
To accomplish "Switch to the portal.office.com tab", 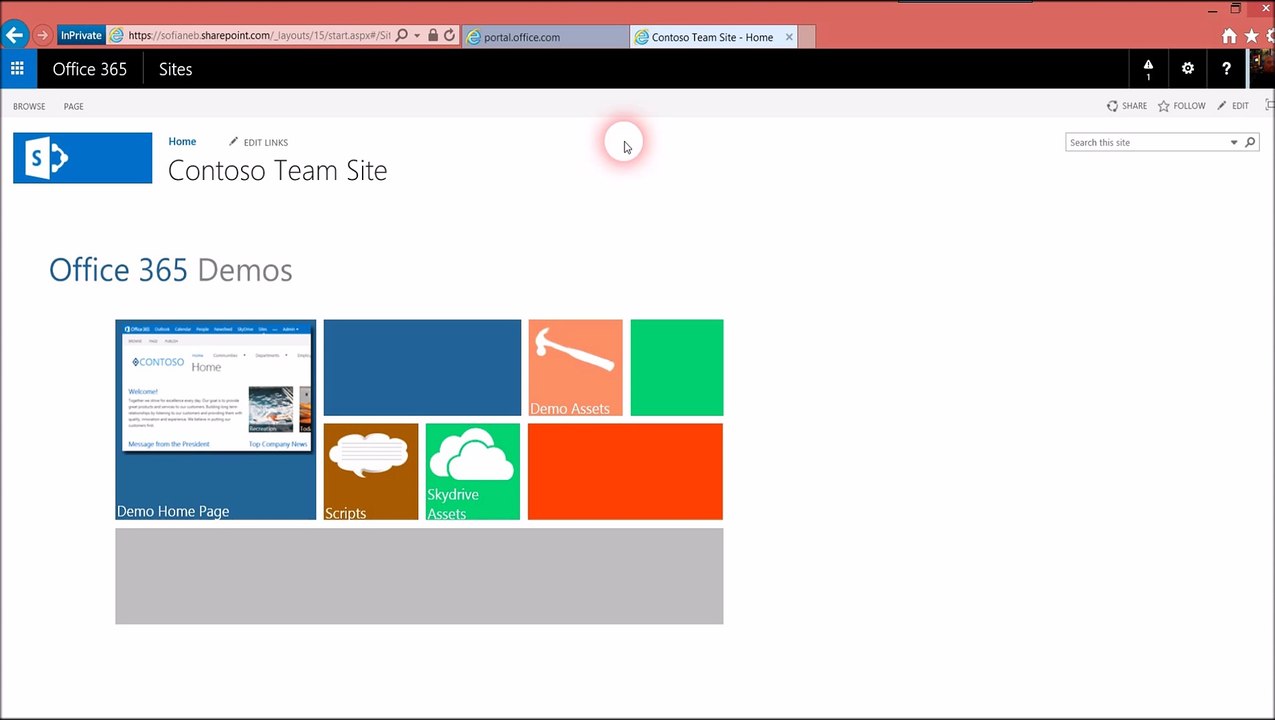I will (546, 37).
